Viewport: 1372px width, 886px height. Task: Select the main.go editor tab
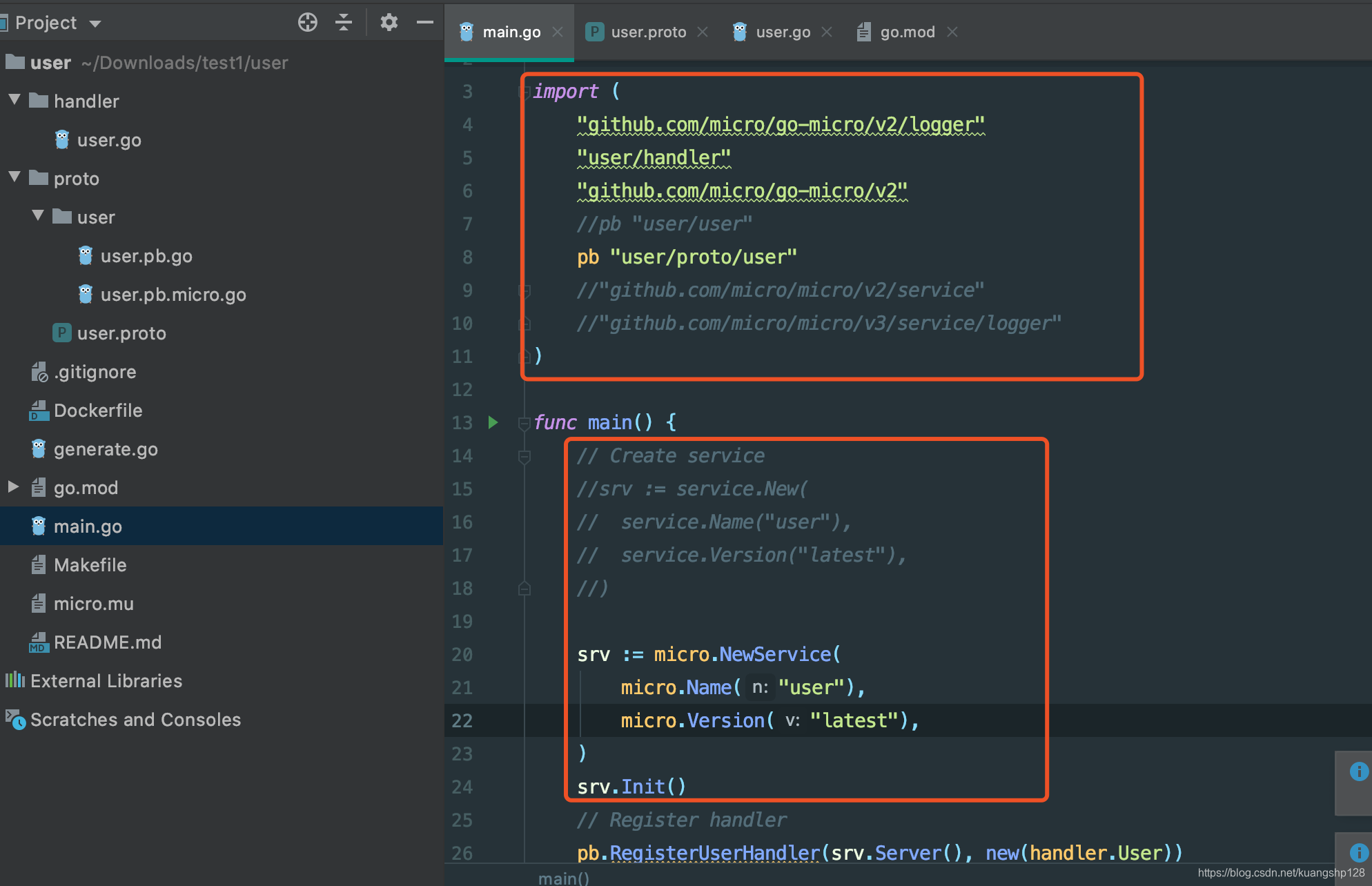click(505, 30)
